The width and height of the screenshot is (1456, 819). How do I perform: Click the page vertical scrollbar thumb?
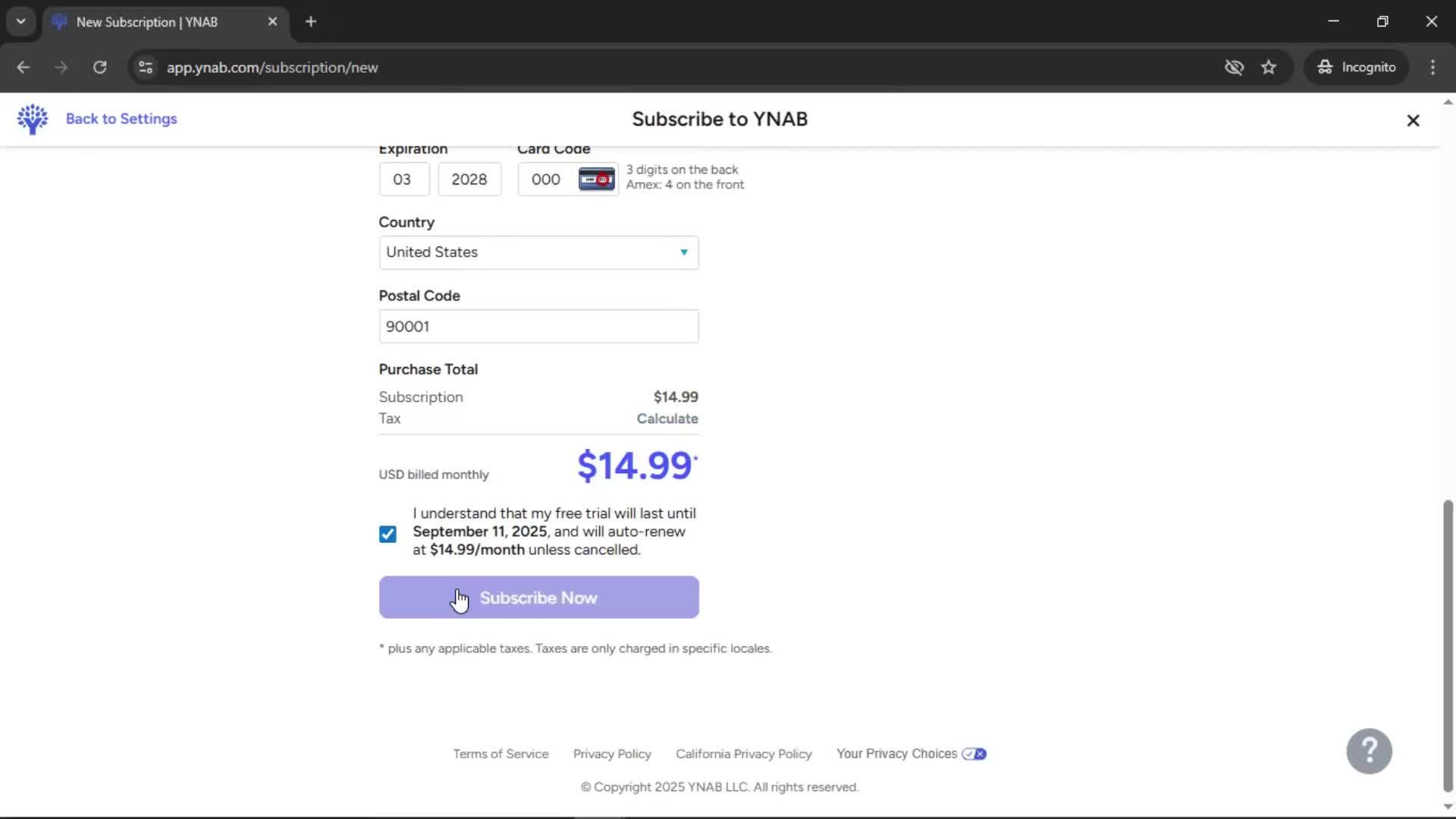point(1448,646)
